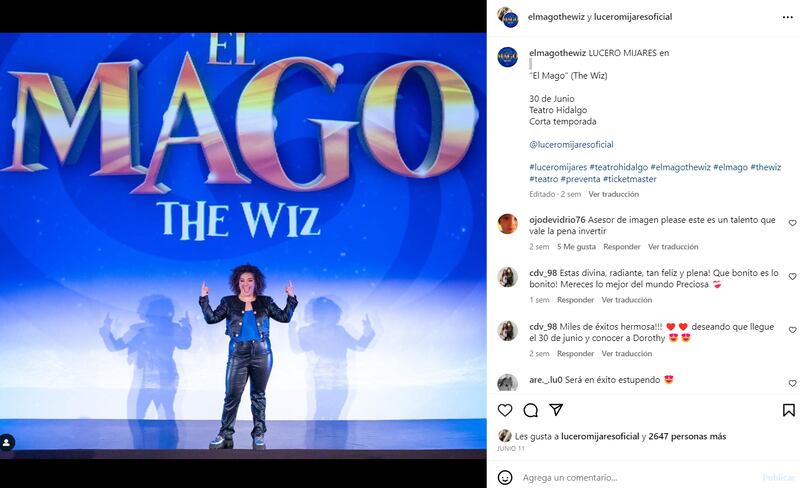Screen dimensions: 800x488
Task: Show tagged people icon on photo
Action: click(x=7, y=442)
